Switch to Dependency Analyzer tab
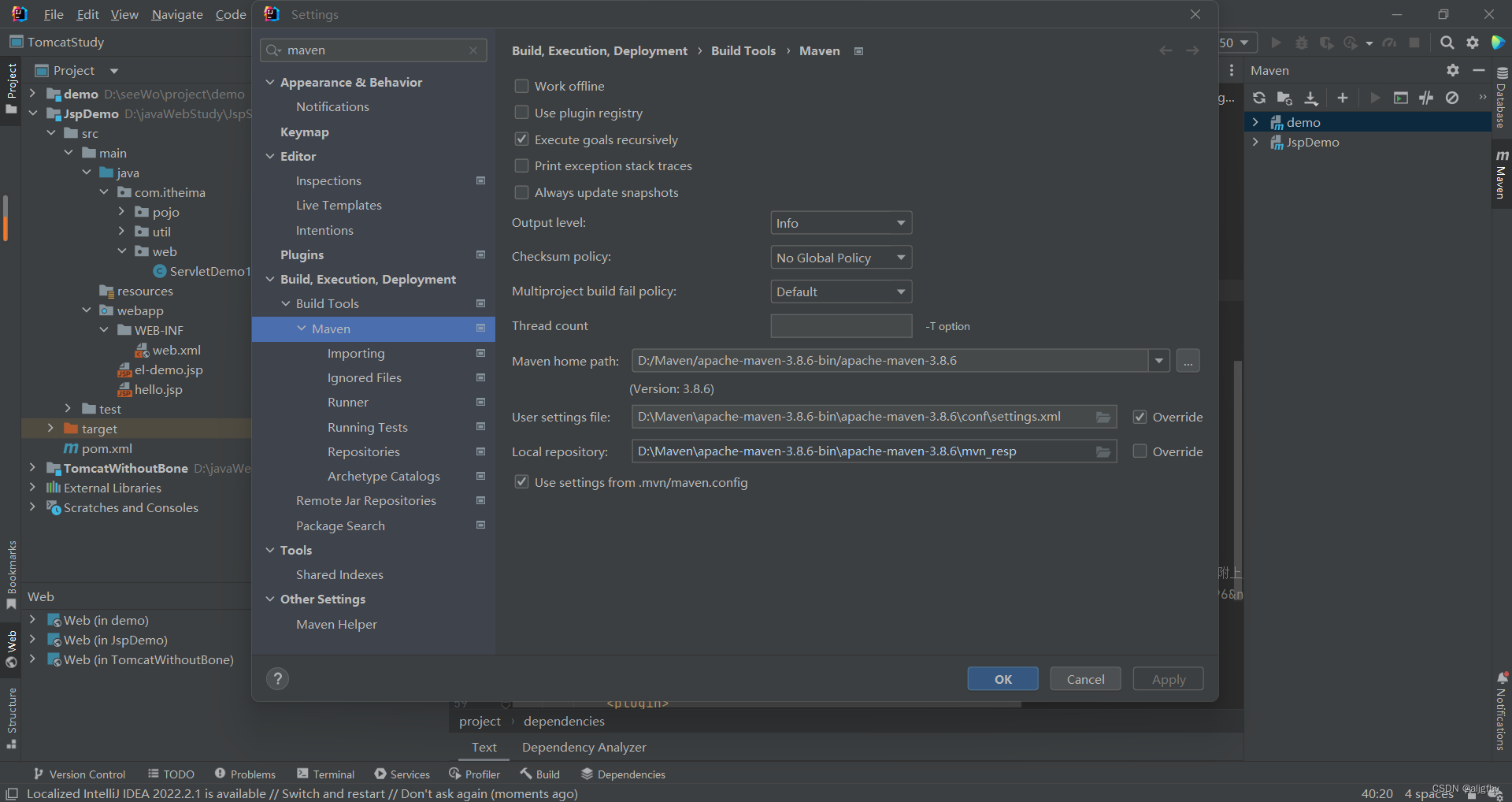This screenshot has height=802, width=1512. [584, 747]
